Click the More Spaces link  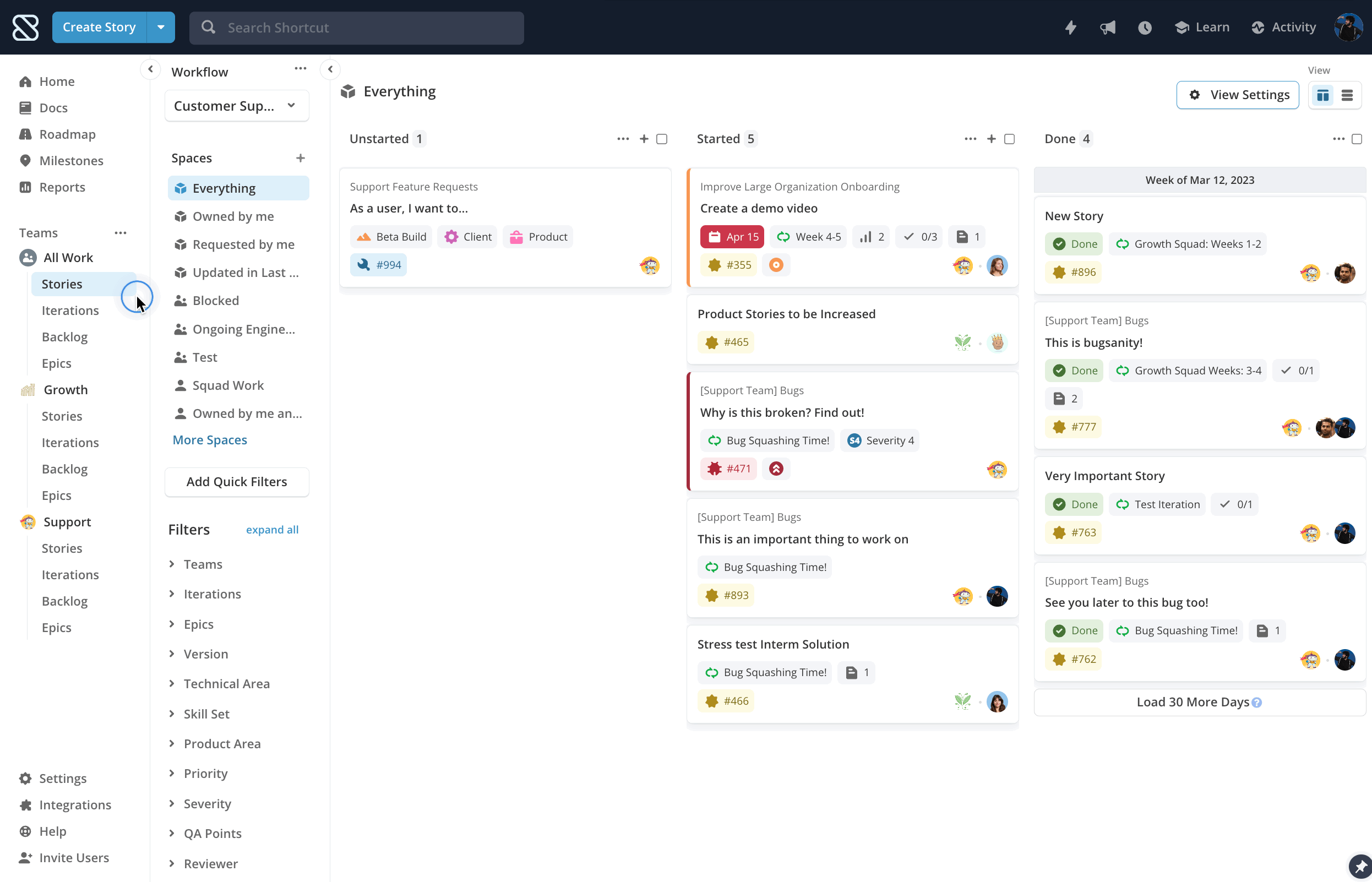point(210,440)
